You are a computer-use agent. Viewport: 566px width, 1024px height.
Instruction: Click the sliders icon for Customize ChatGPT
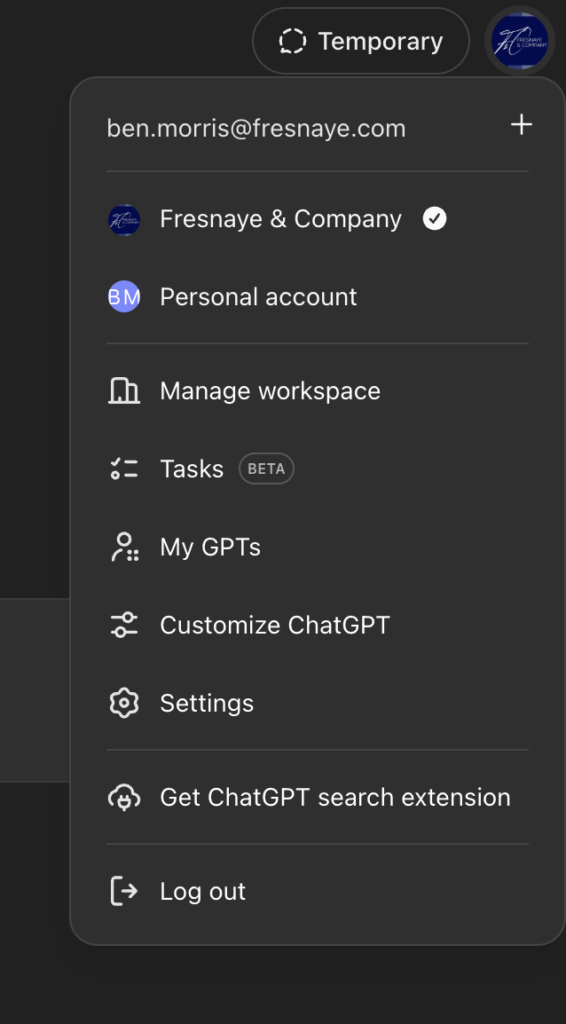[124, 625]
